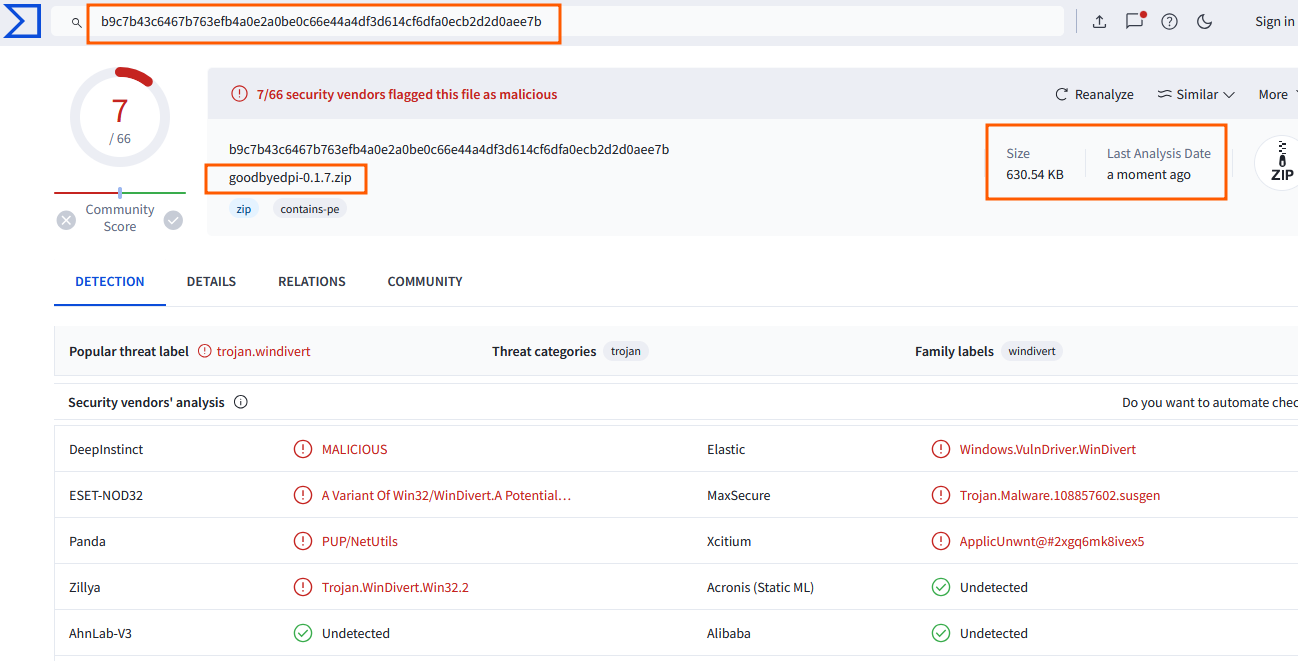The image size is (1298, 661).
Task: Open the help question mark icon
Action: click(x=1169, y=21)
